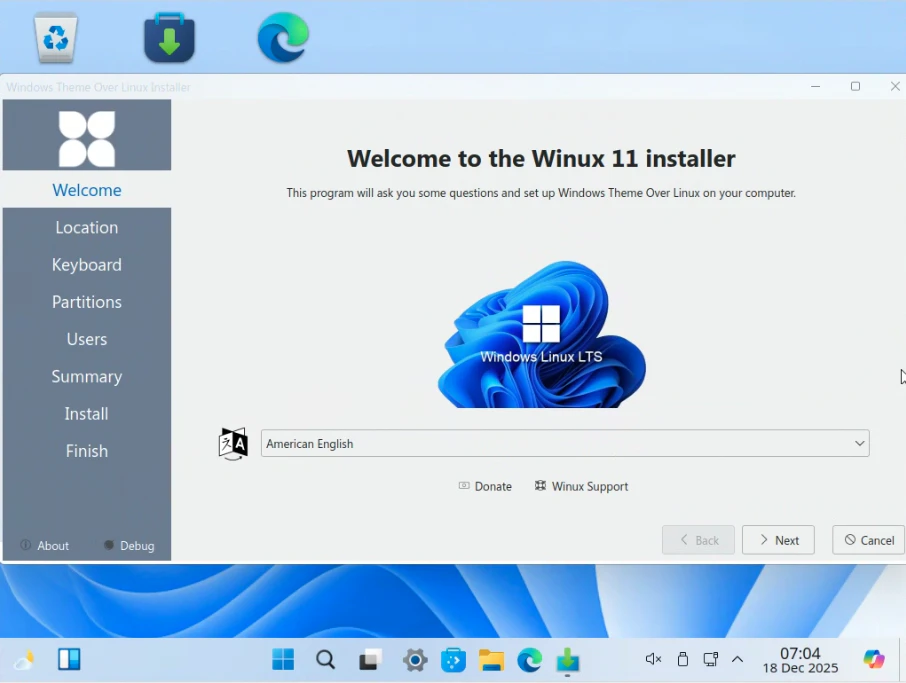The width and height of the screenshot is (906, 683).
Task: Select the Partitions step in sidebar
Action: click(87, 302)
